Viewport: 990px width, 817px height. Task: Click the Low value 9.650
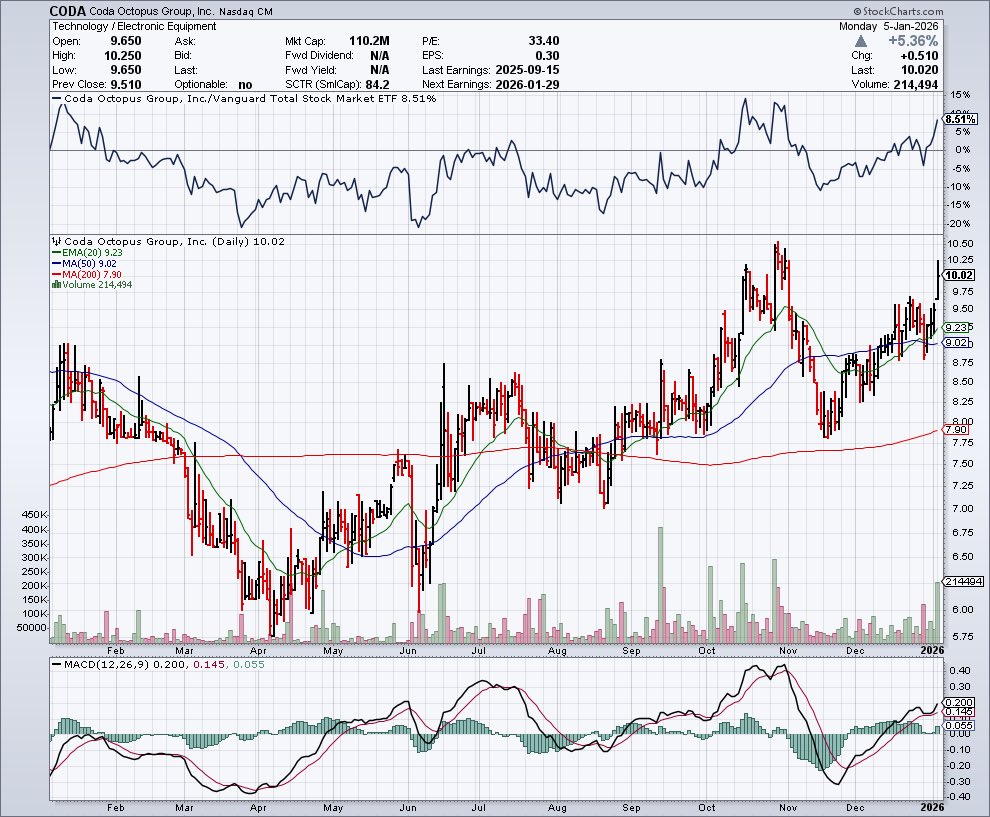(x=126, y=70)
